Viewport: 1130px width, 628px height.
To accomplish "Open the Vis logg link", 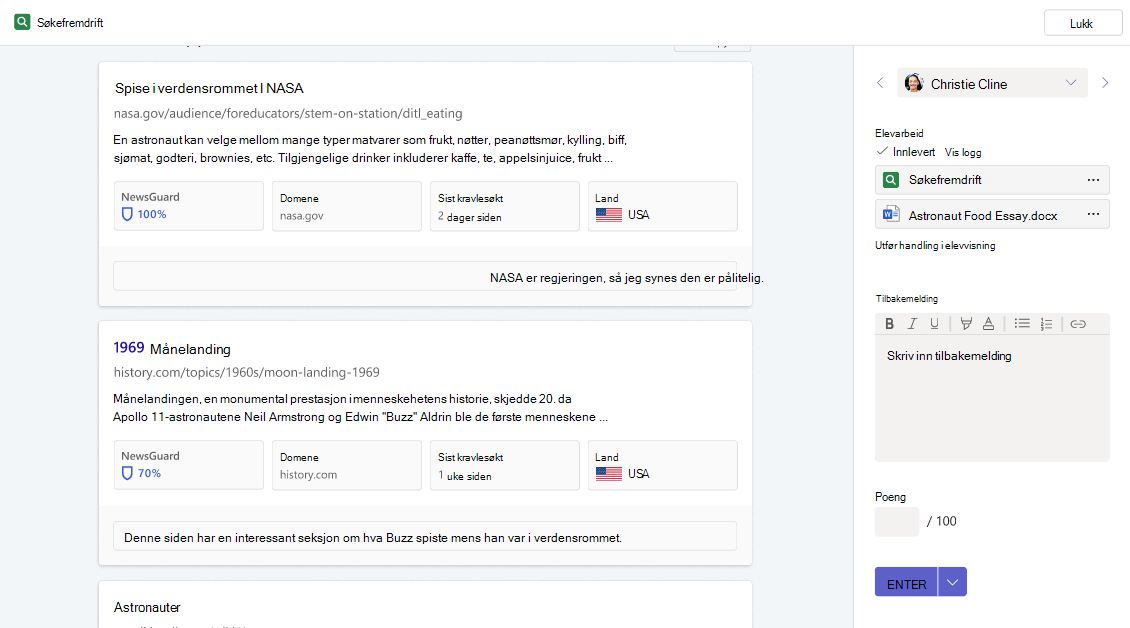I will (x=963, y=152).
